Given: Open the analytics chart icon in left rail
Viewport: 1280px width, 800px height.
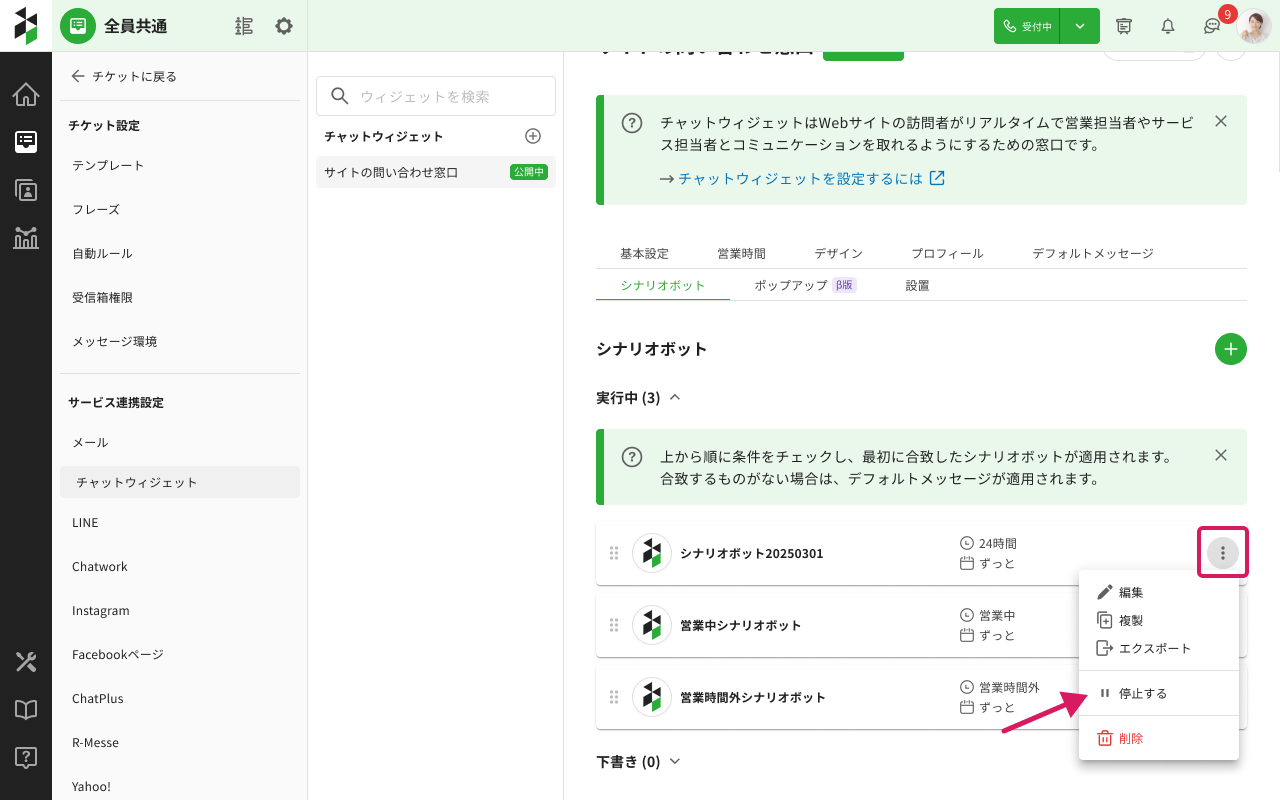Looking at the screenshot, I should pyautogui.click(x=26, y=238).
